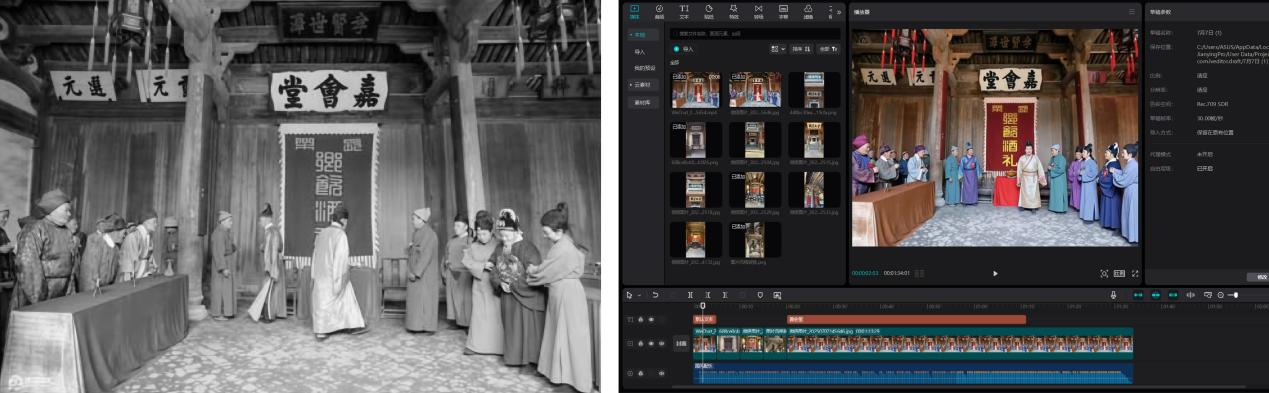
Task: Toggle auto snapping in timeline toolbar
Action: point(1155,295)
